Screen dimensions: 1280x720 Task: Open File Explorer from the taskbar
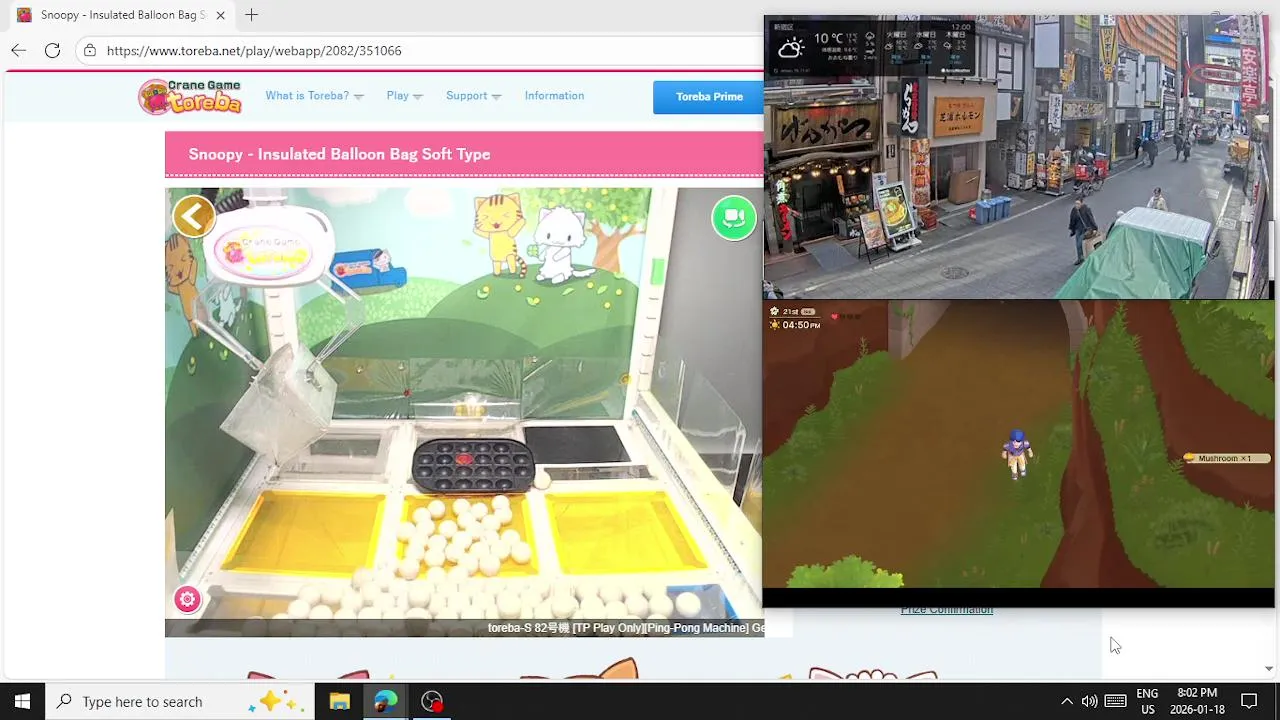(339, 701)
